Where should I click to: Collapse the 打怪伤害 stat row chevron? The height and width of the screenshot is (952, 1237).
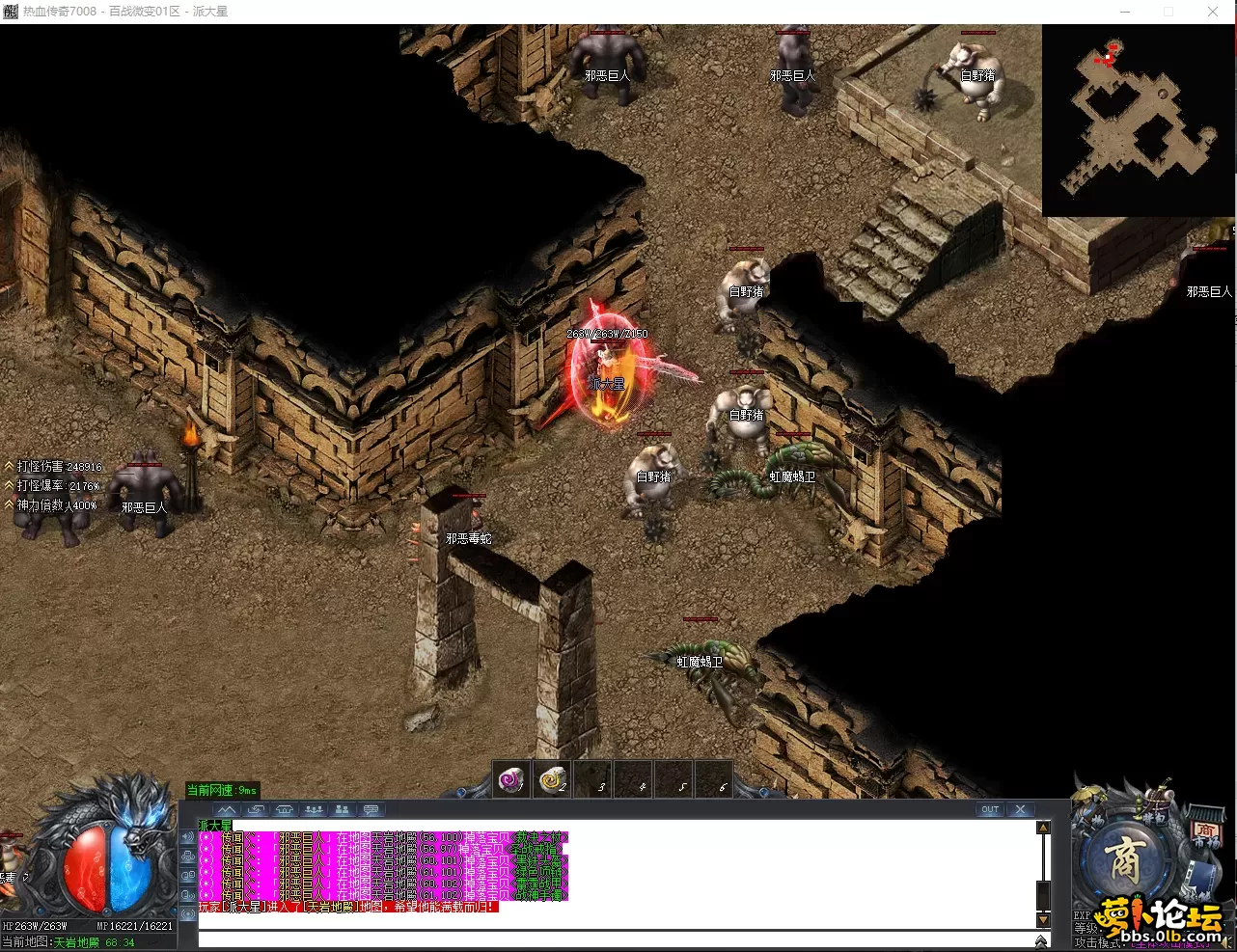pyautogui.click(x=9, y=467)
